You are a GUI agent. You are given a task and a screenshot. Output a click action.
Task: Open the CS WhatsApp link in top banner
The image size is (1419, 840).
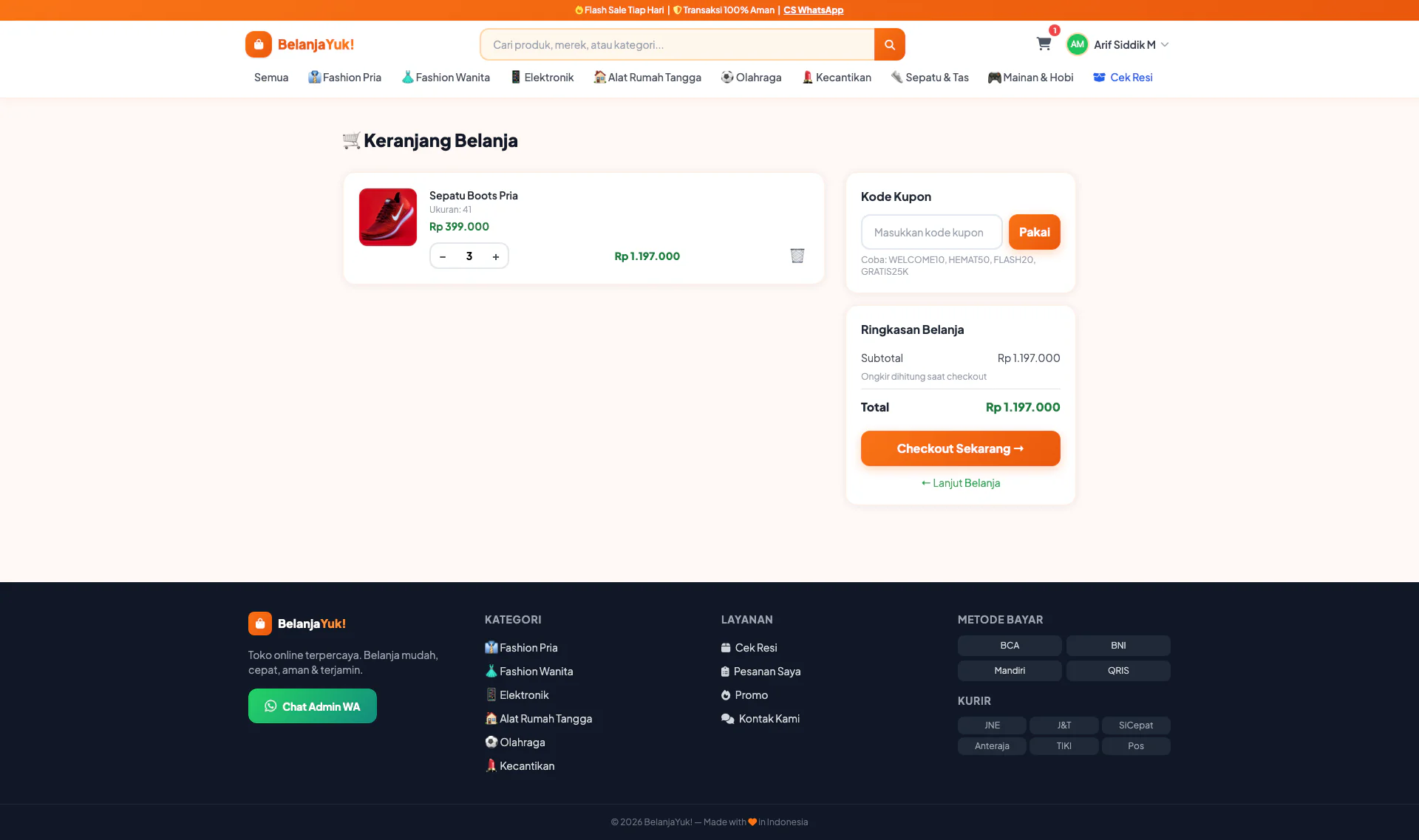(x=814, y=10)
